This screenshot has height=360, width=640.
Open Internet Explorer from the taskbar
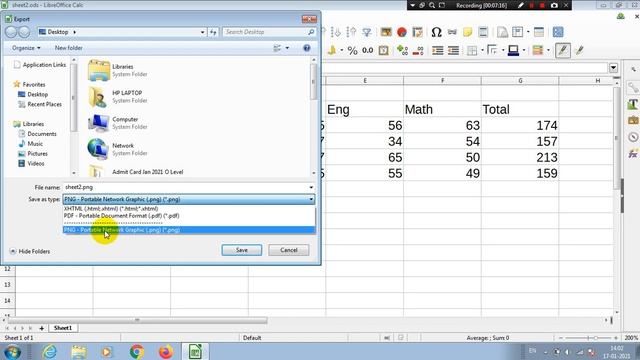tap(50, 351)
